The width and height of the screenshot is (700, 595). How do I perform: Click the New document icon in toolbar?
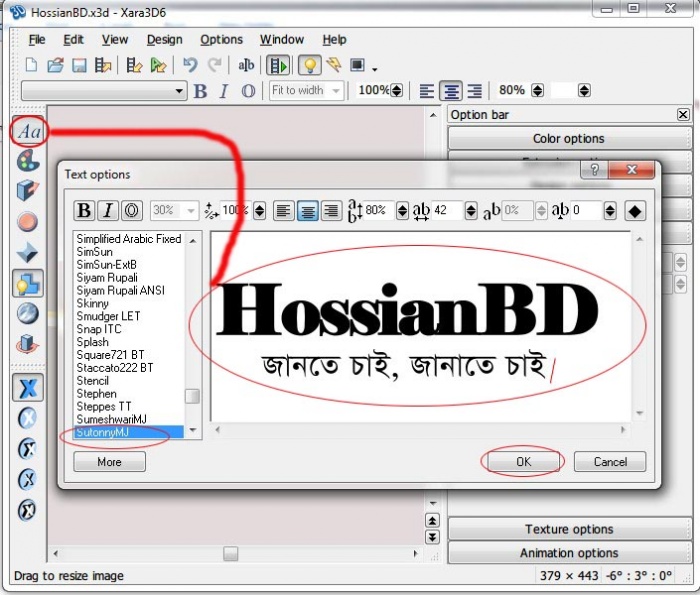pos(31,65)
